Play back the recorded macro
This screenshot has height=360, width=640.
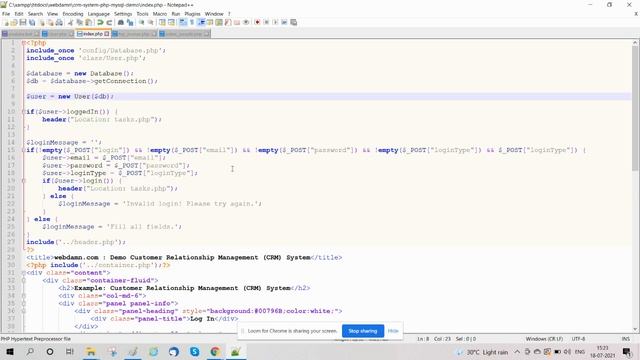click(275, 22)
